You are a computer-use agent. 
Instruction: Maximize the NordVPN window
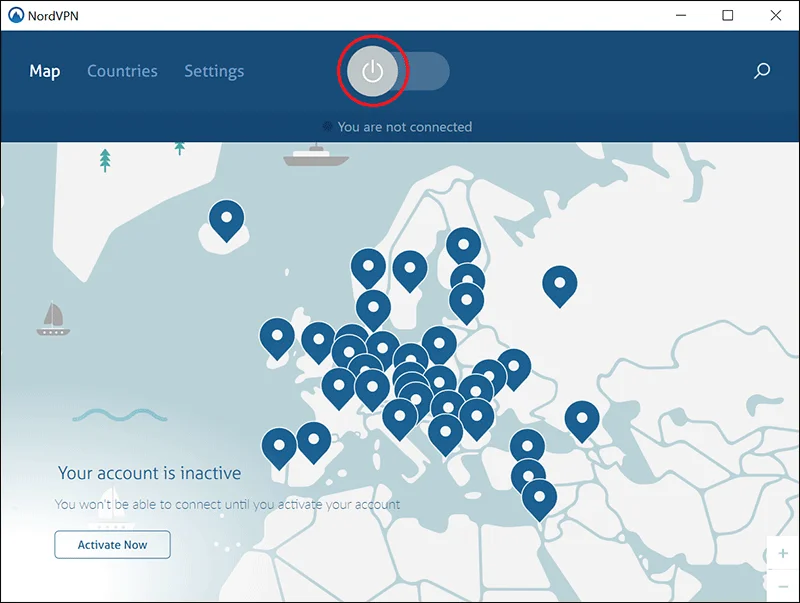(728, 15)
